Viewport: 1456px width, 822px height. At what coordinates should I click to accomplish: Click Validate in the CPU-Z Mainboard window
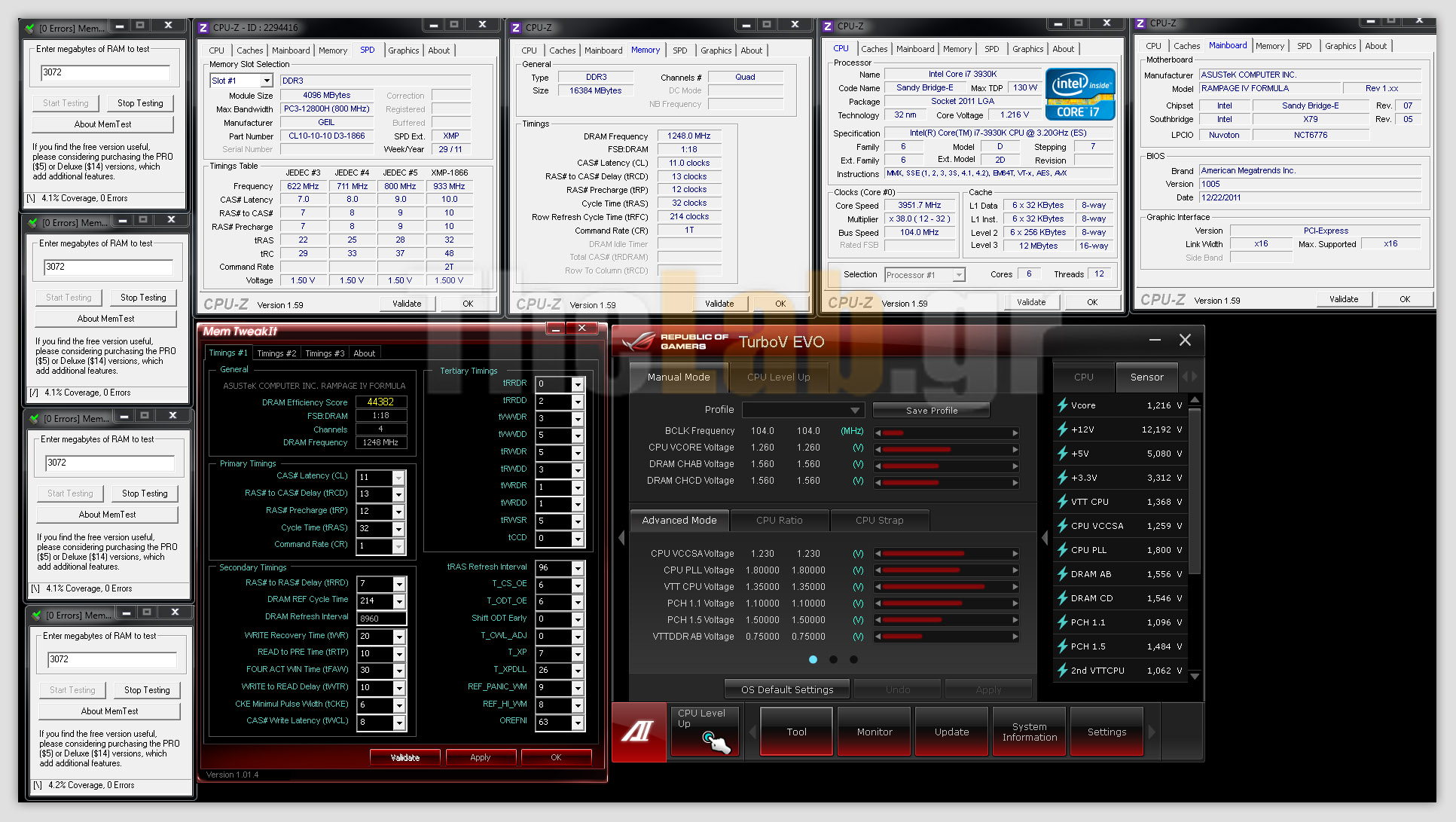(x=1344, y=299)
